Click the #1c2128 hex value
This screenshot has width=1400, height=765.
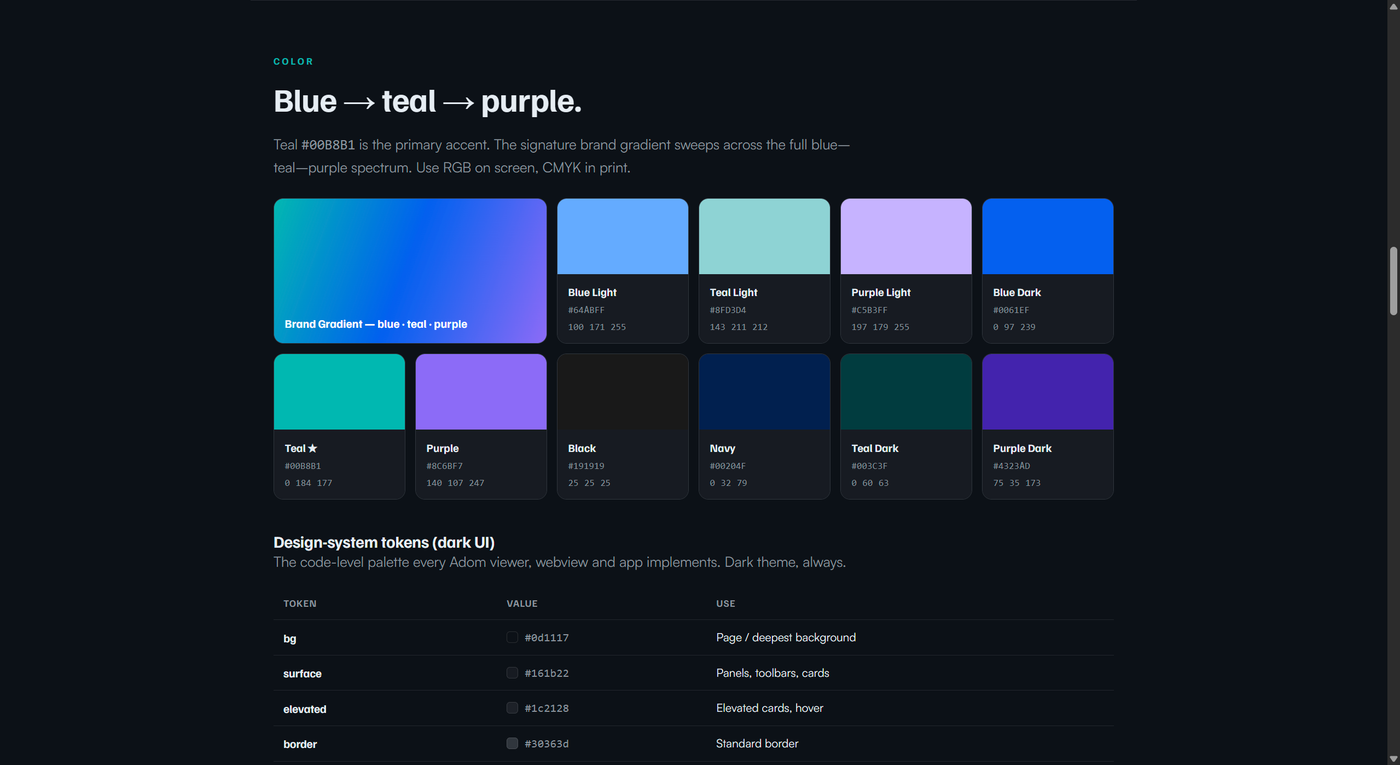[x=547, y=708]
